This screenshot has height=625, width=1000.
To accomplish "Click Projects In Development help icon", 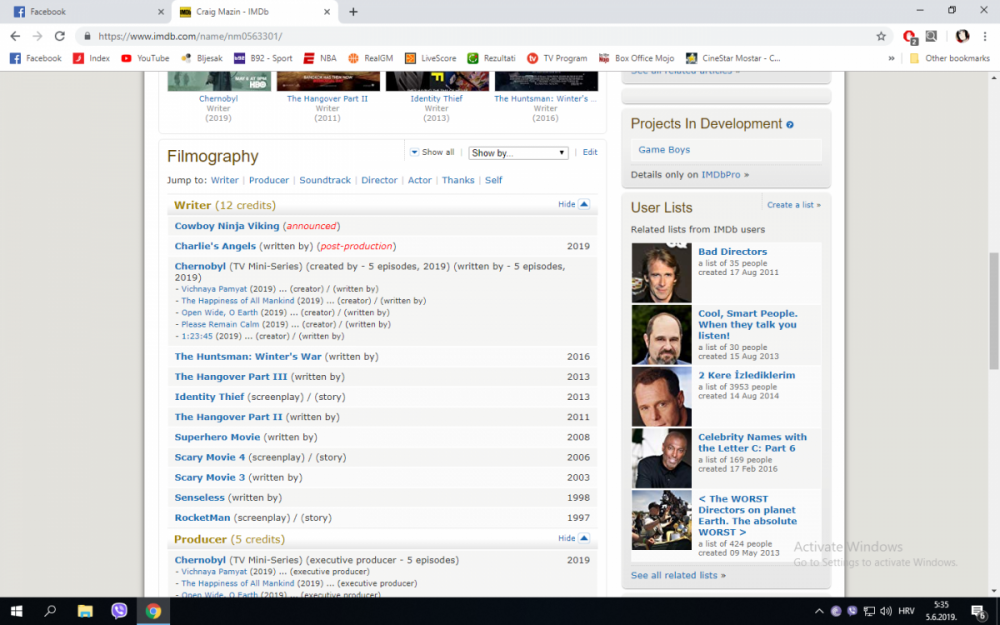I will point(790,125).
